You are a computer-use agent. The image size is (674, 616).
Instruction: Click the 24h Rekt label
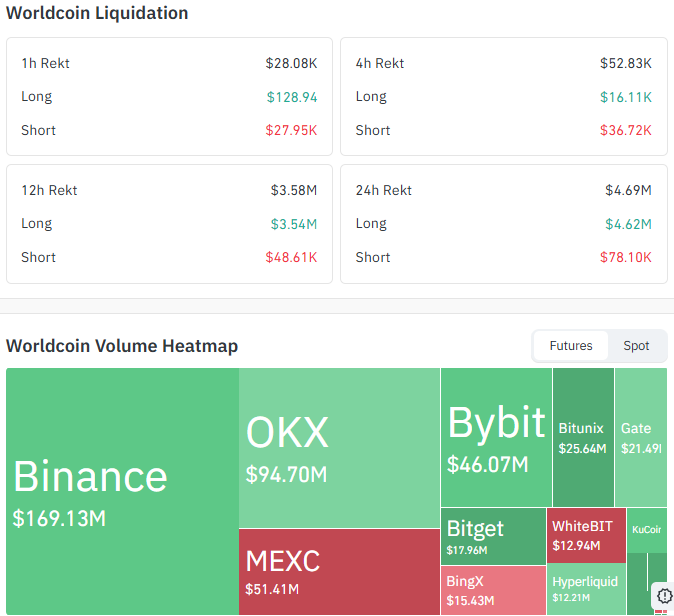383,190
